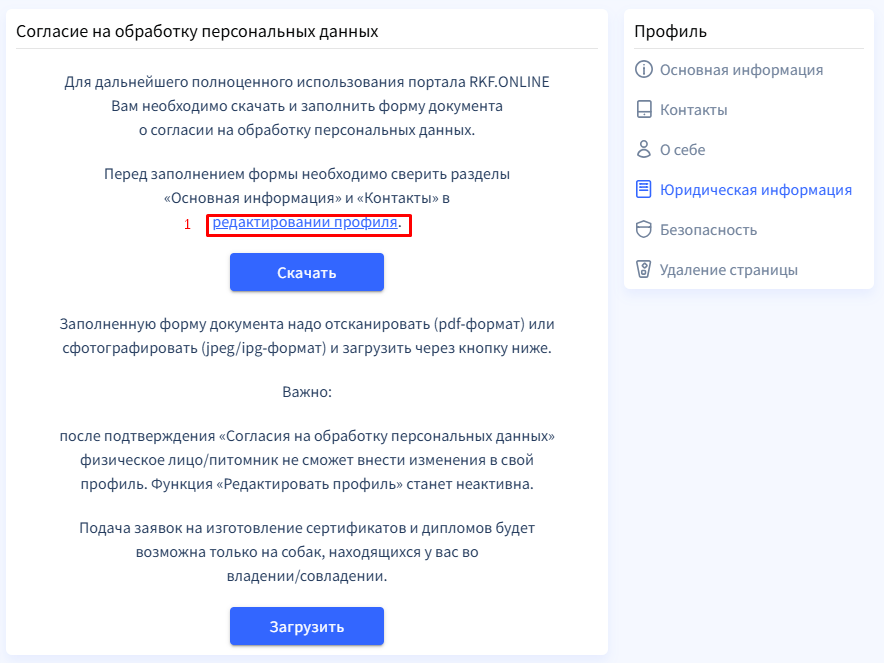Click the red number 1 annotation
This screenshot has width=884, height=663.
187,224
